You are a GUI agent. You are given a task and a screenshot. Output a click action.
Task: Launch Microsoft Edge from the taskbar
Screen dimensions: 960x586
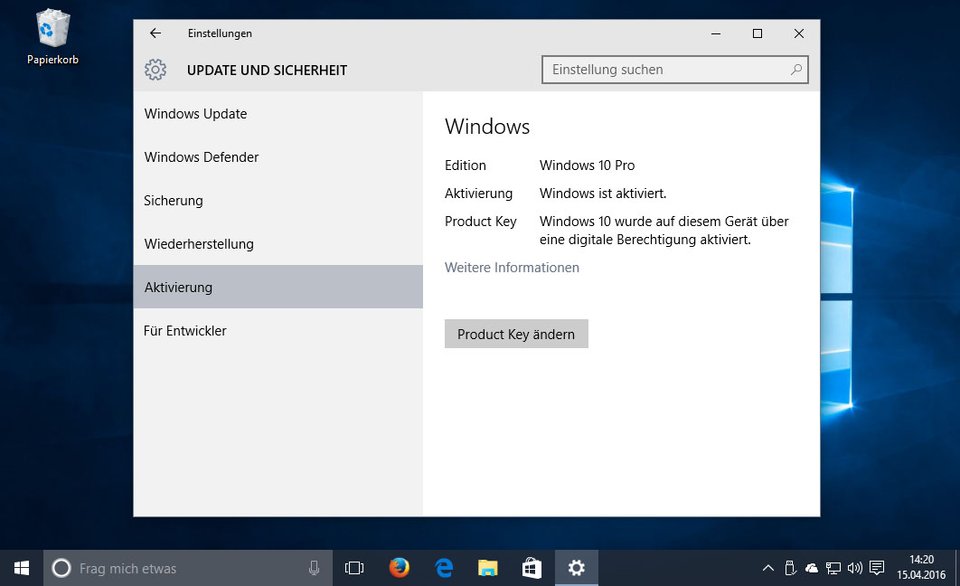point(444,568)
